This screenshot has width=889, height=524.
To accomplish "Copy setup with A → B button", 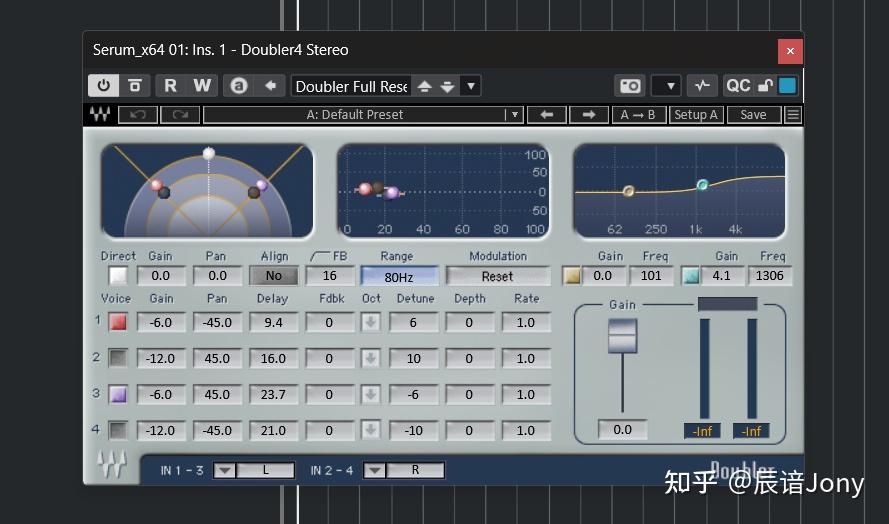I will (638, 115).
